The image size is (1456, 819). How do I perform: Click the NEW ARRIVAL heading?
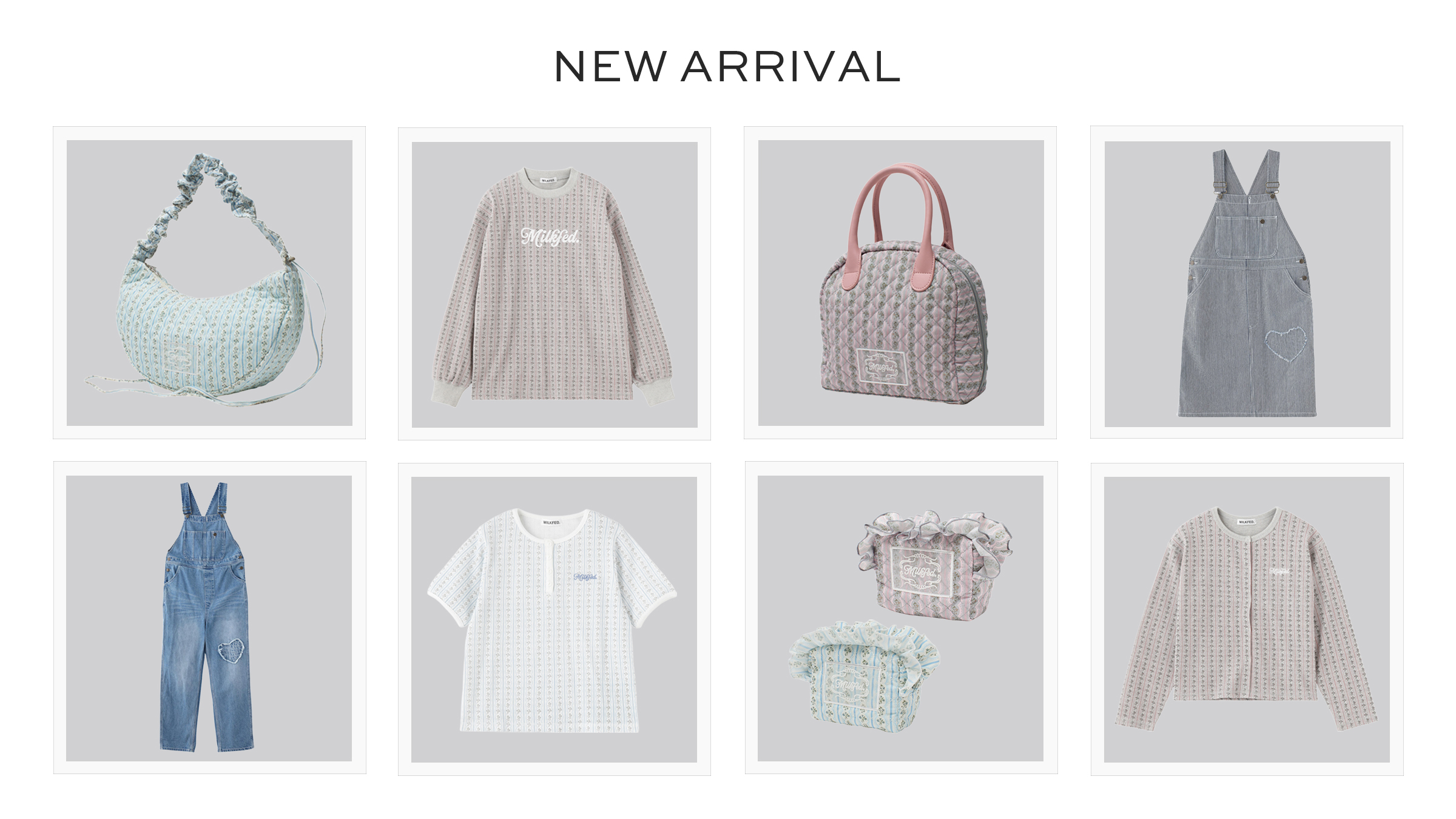727,67
